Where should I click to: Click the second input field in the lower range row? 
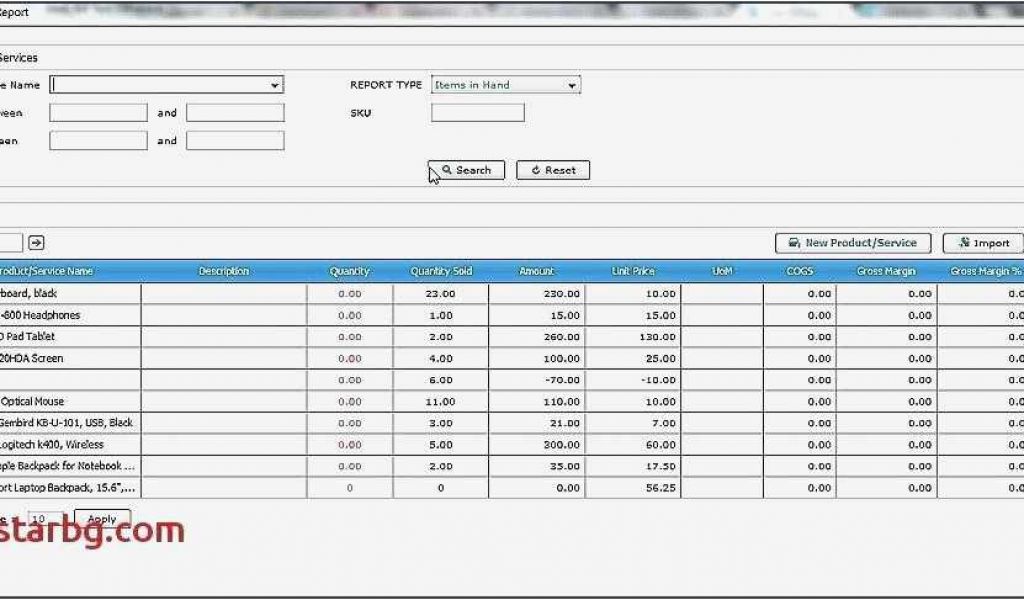[235, 141]
